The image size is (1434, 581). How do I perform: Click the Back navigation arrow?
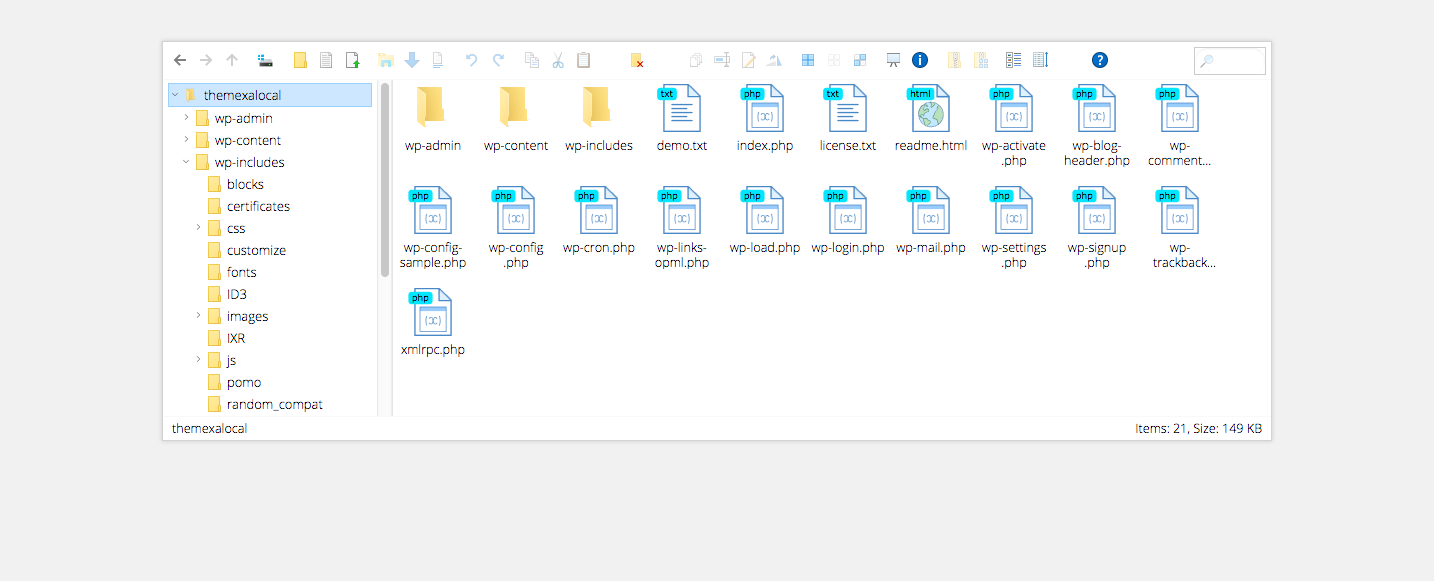point(180,60)
